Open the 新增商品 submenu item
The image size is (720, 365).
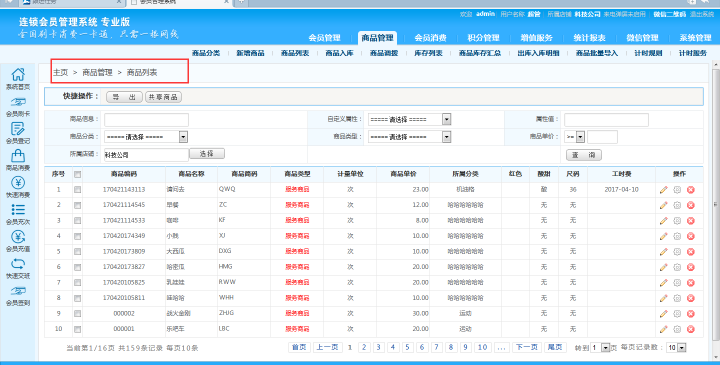point(250,53)
